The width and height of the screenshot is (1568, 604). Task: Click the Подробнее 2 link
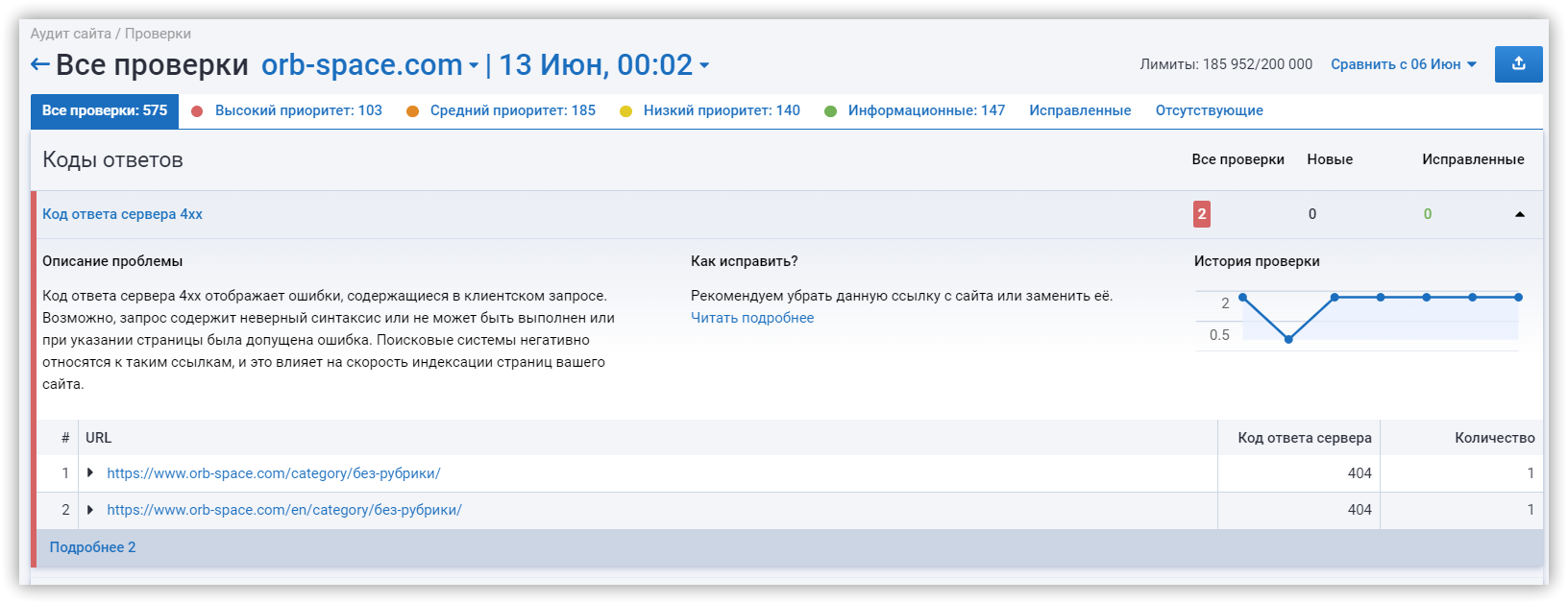click(x=92, y=547)
